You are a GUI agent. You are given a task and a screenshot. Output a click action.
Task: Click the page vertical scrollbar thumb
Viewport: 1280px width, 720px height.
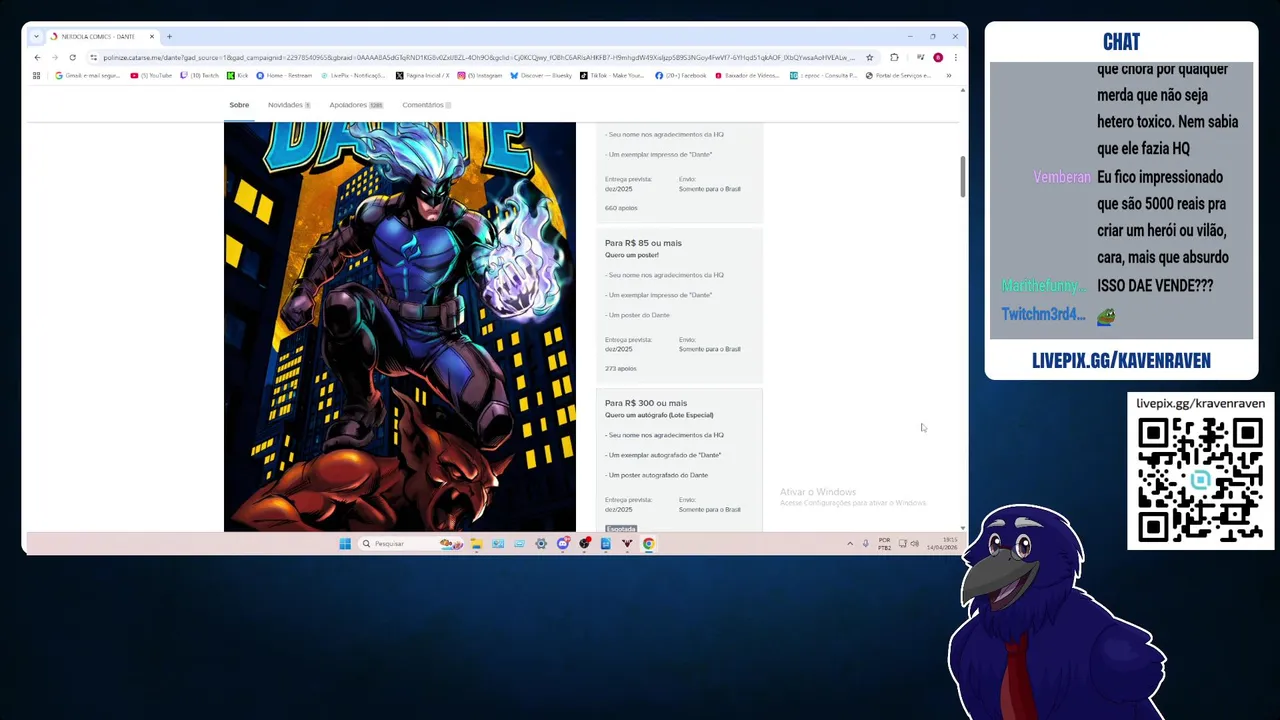click(963, 176)
